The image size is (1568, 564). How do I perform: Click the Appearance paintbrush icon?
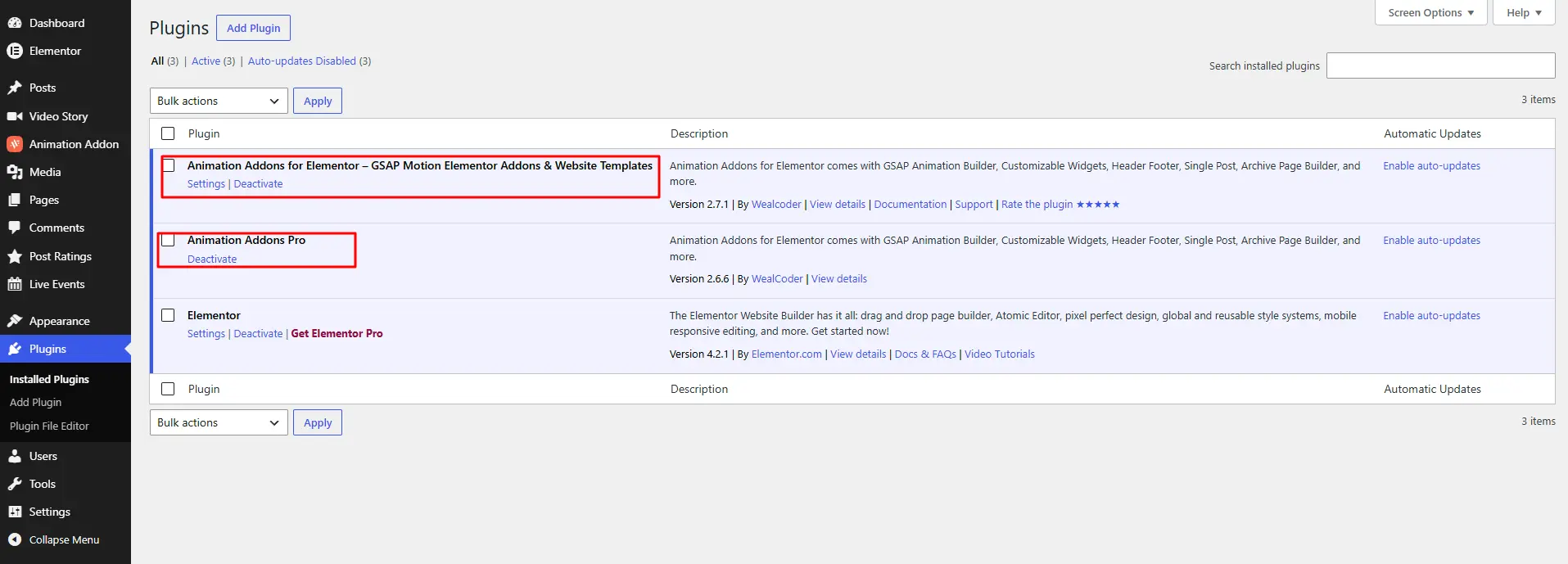tap(15, 321)
